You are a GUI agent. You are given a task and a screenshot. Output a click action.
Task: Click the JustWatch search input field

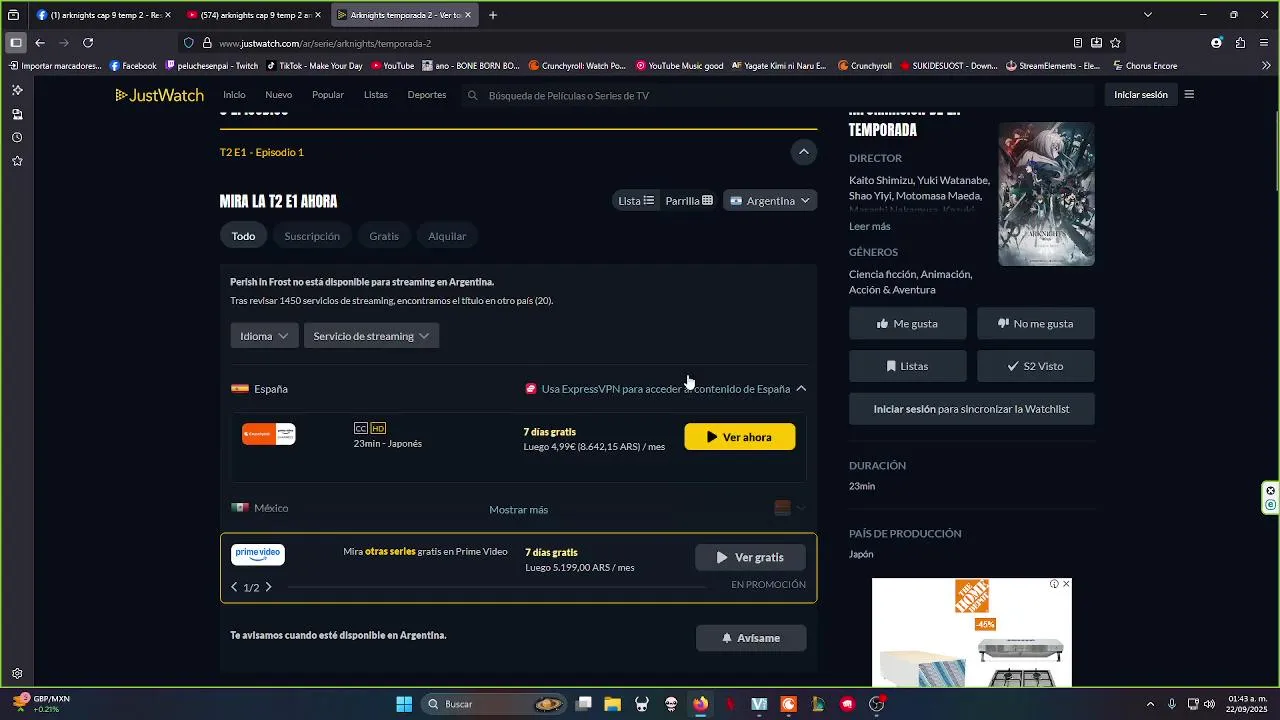[780, 95]
